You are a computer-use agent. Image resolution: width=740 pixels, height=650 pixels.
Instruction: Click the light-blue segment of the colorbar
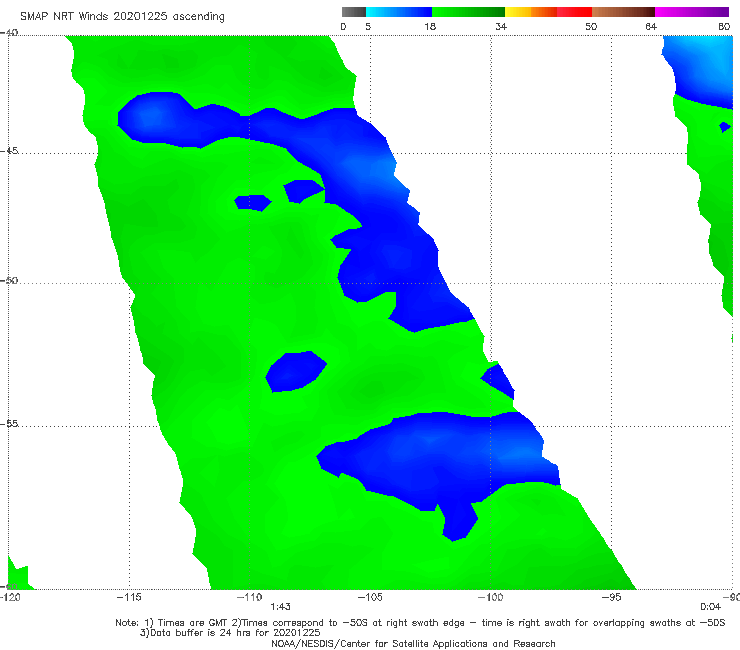pyautogui.click(x=399, y=12)
